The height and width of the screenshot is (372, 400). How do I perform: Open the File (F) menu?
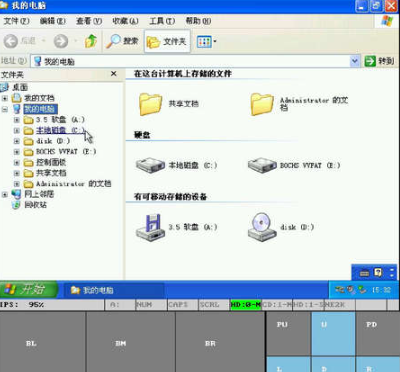[x=16, y=21]
